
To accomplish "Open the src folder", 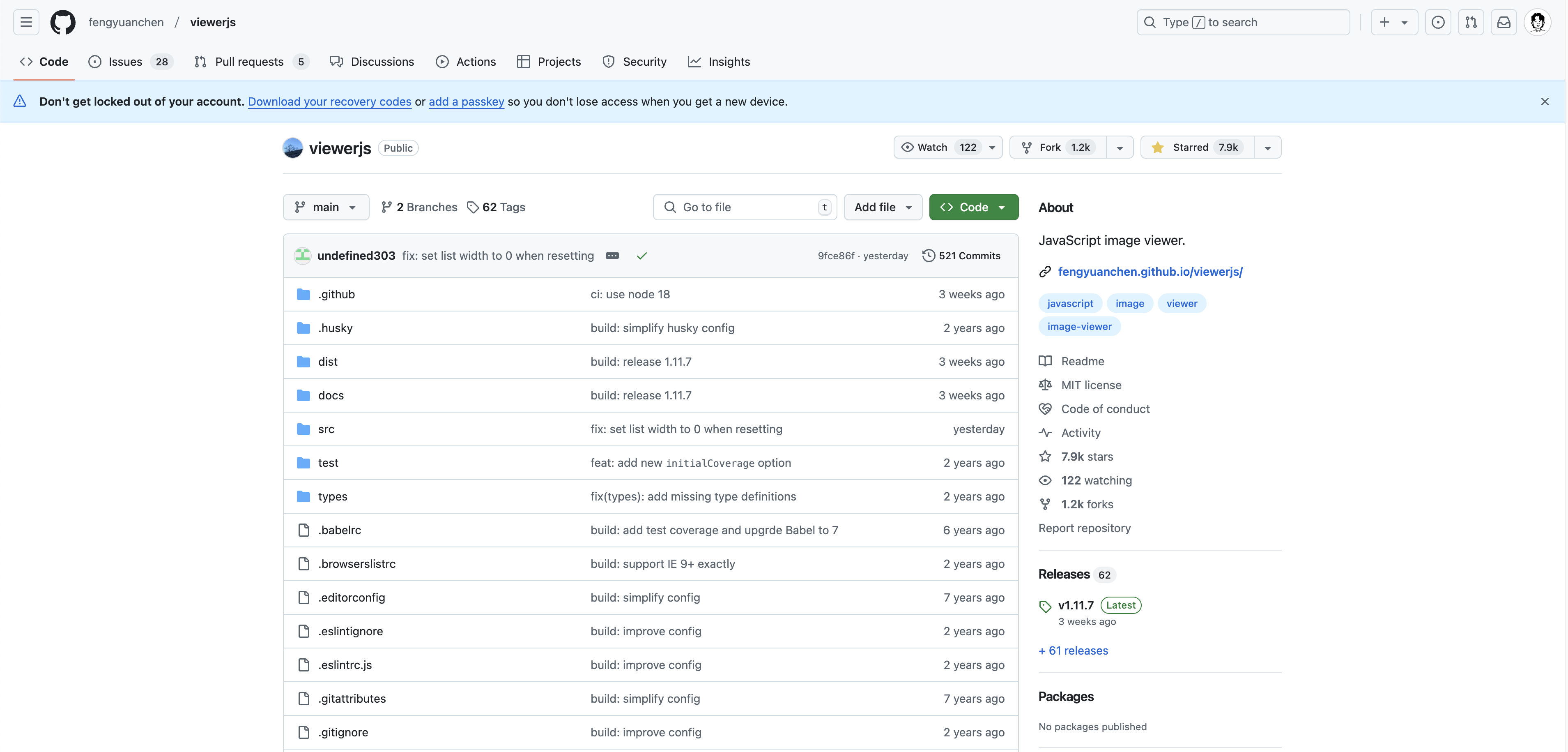I will 326,429.
